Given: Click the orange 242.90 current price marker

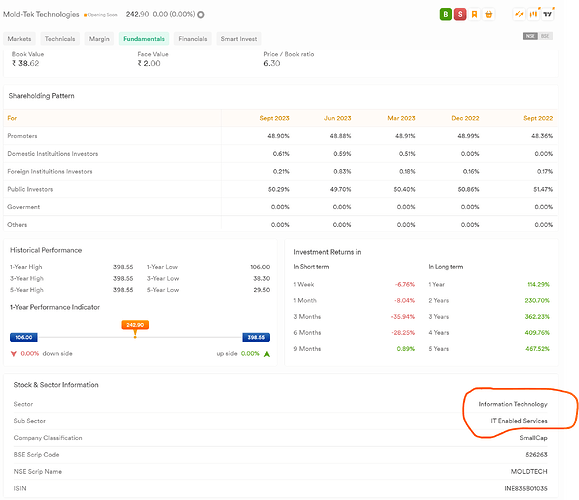Looking at the screenshot, I should pyautogui.click(x=135, y=325).
